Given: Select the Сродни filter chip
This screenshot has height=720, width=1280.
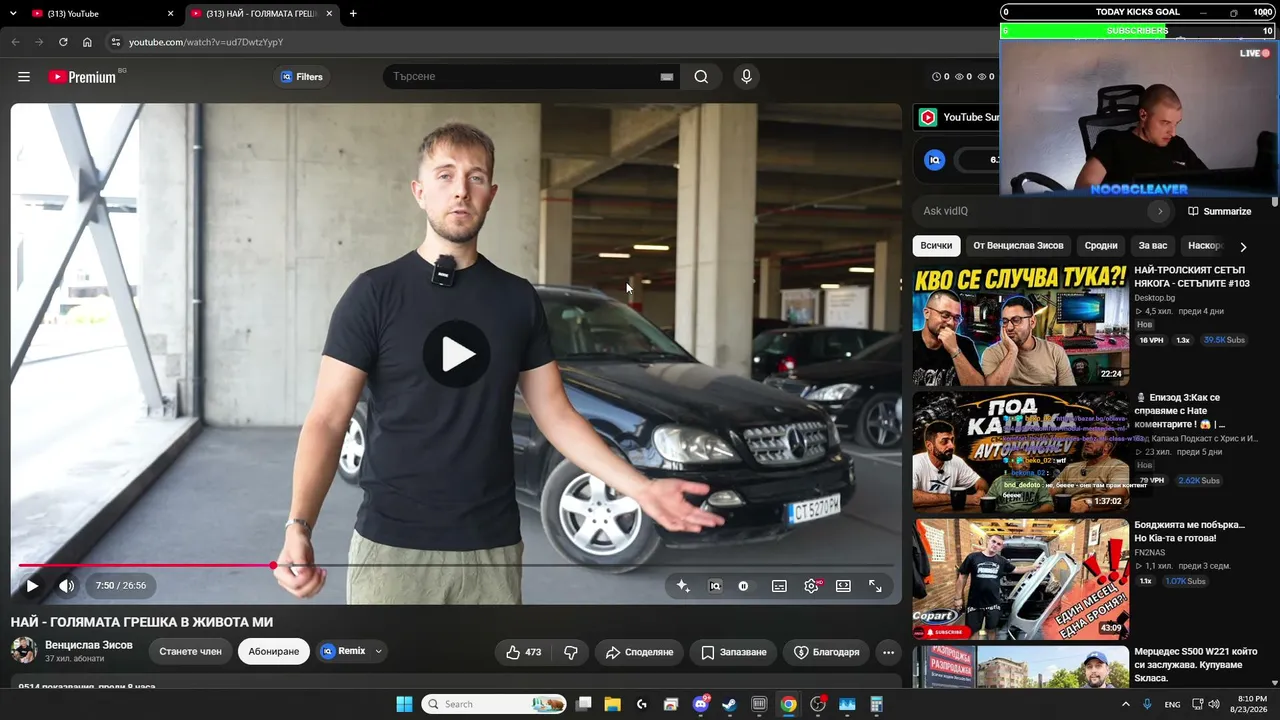Looking at the screenshot, I should click(x=1101, y=246).
